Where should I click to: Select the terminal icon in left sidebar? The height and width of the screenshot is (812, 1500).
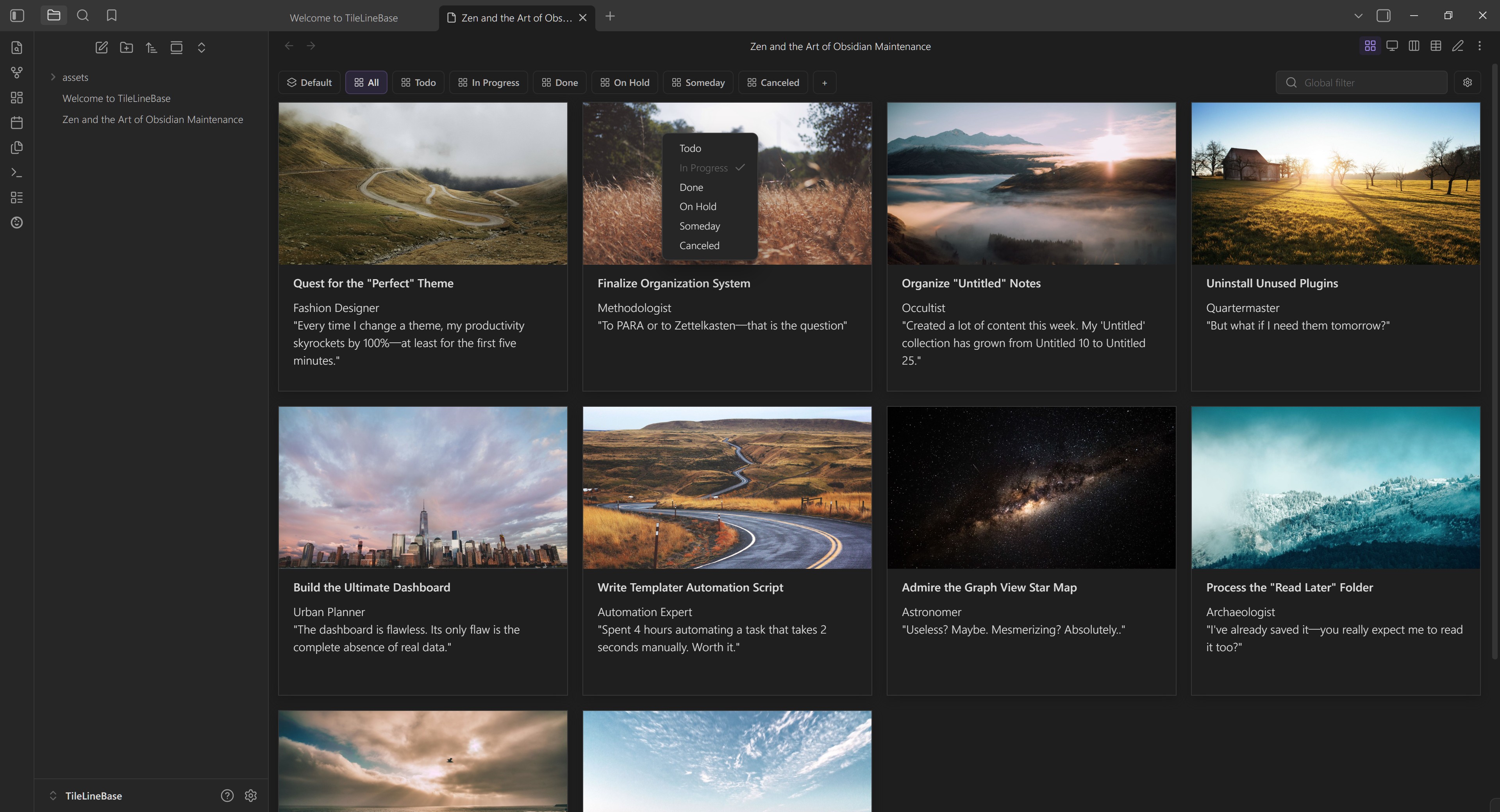tap(17, 172)
